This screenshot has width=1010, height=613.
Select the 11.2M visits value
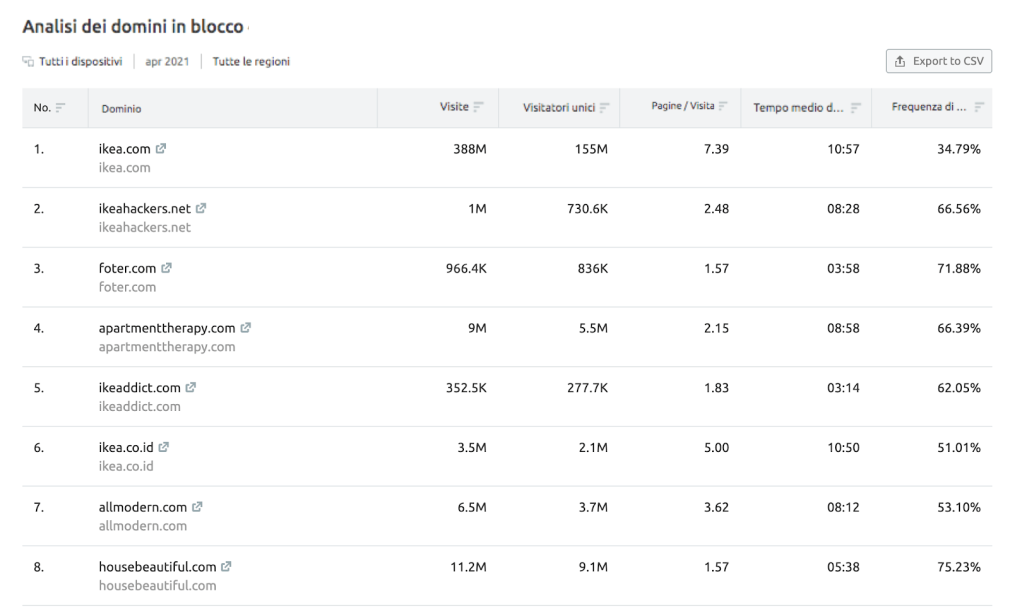[468, 567]
